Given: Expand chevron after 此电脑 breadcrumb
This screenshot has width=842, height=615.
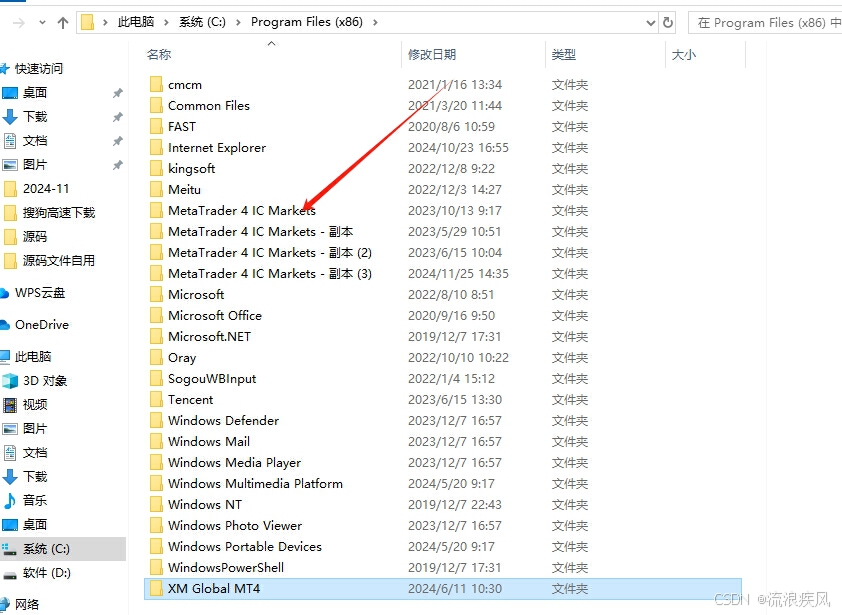Looking at the screenshot, I should coord(166,22).
